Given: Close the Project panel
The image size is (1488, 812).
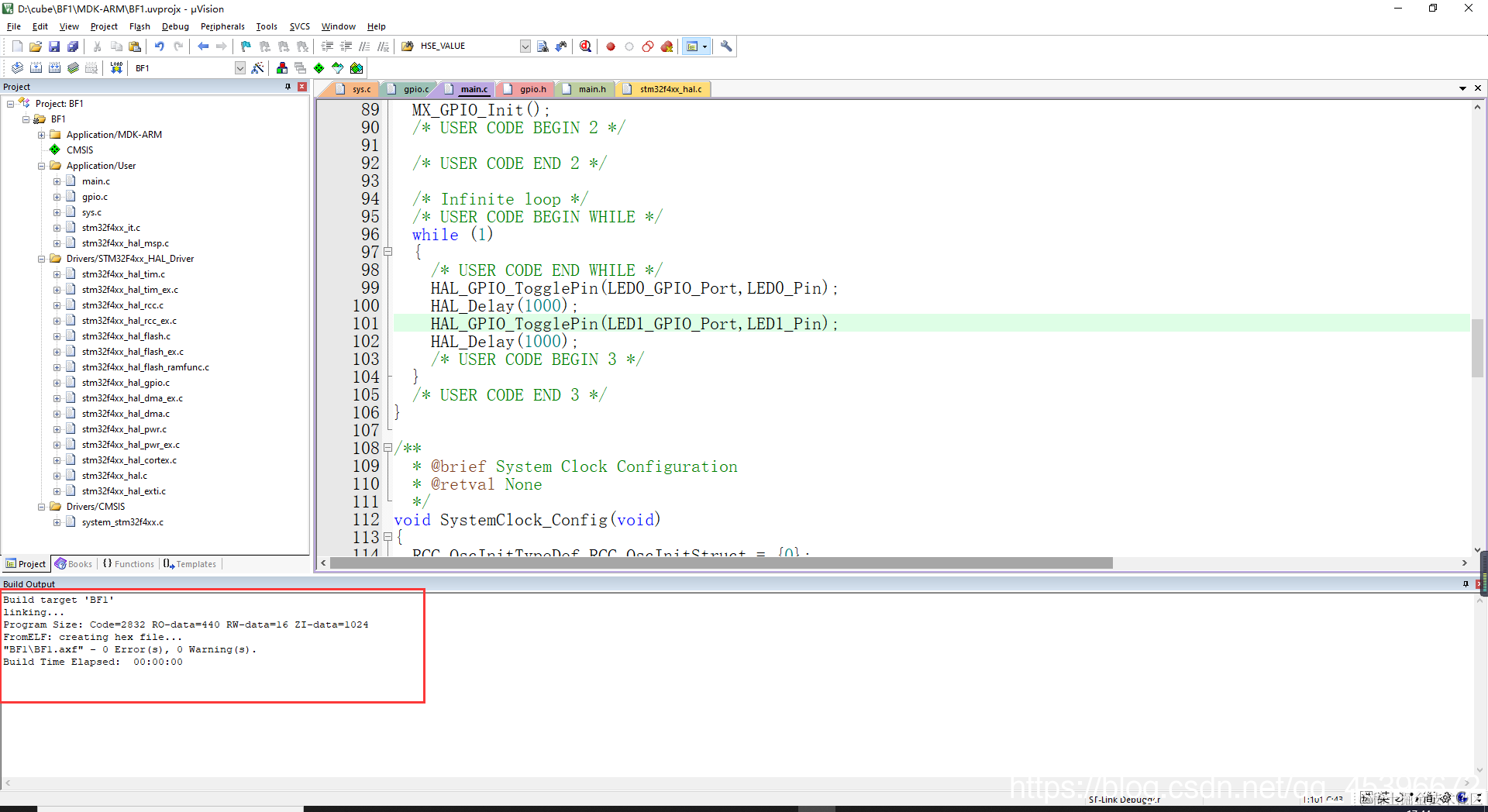Looking at the screenshot, I should tap(302, 87).
